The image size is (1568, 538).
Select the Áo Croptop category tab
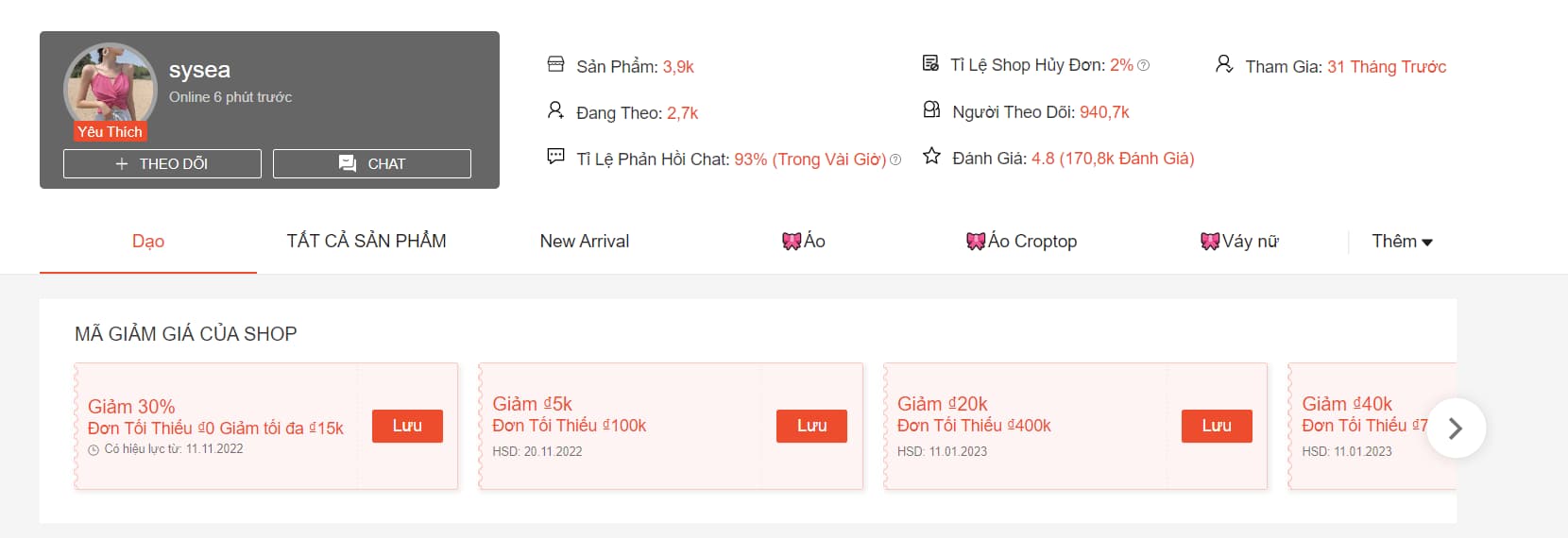coord(1021,242)
